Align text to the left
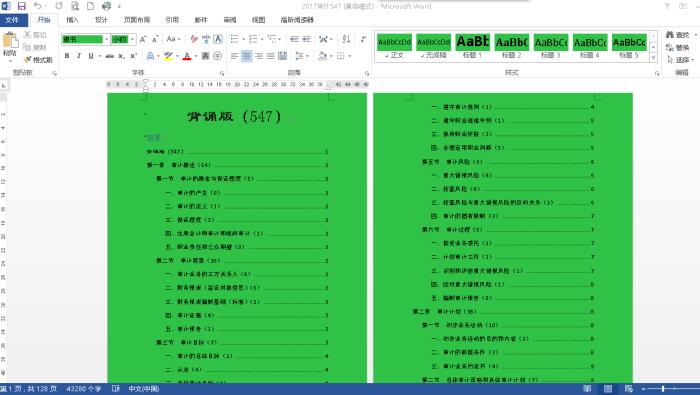700x395 pixels. coord(234,56)
